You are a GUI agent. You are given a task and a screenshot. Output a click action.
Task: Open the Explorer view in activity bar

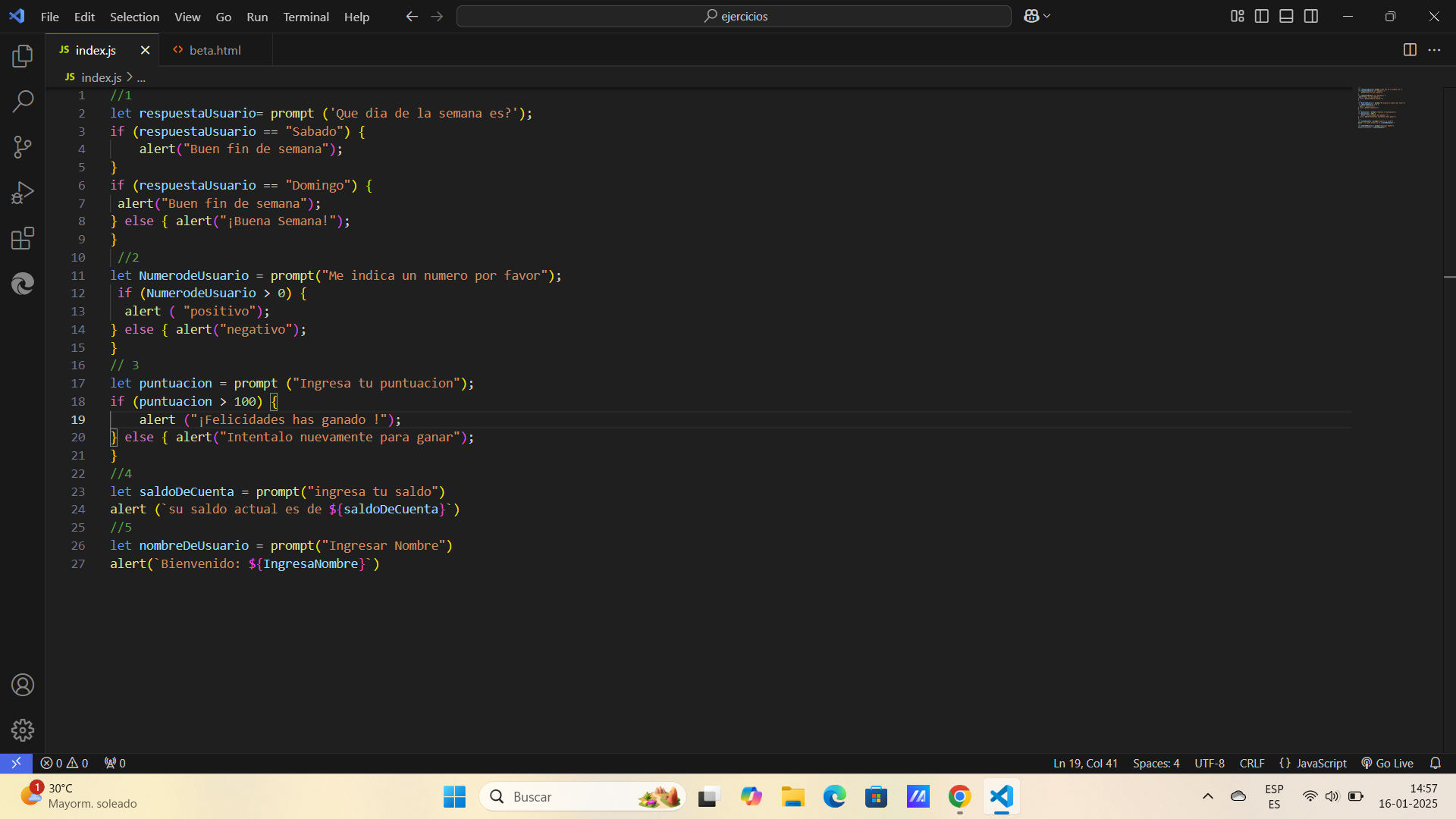[x=23, y=55]
